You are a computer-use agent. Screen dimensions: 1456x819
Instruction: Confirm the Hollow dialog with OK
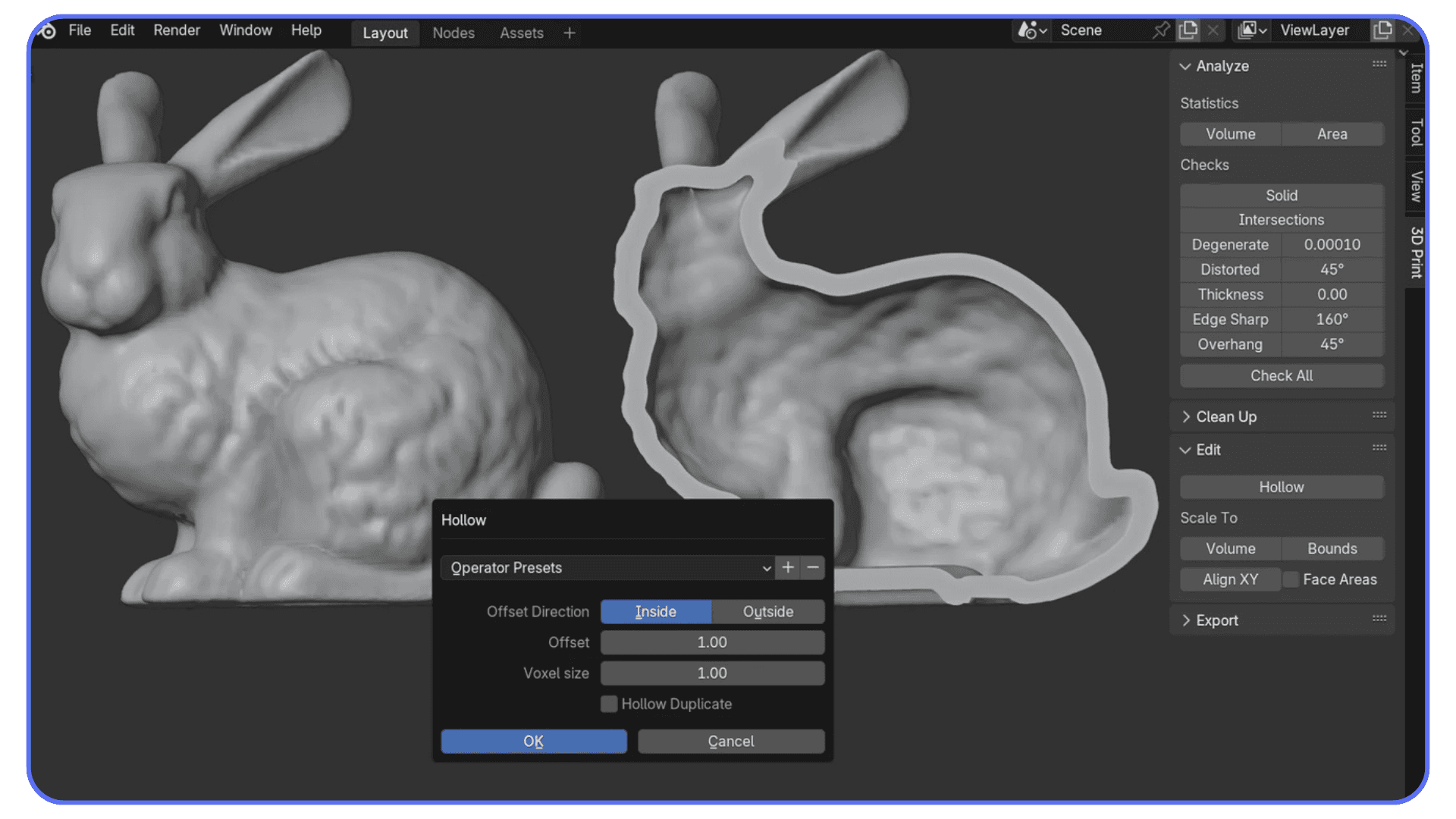(x=534, y=741)
